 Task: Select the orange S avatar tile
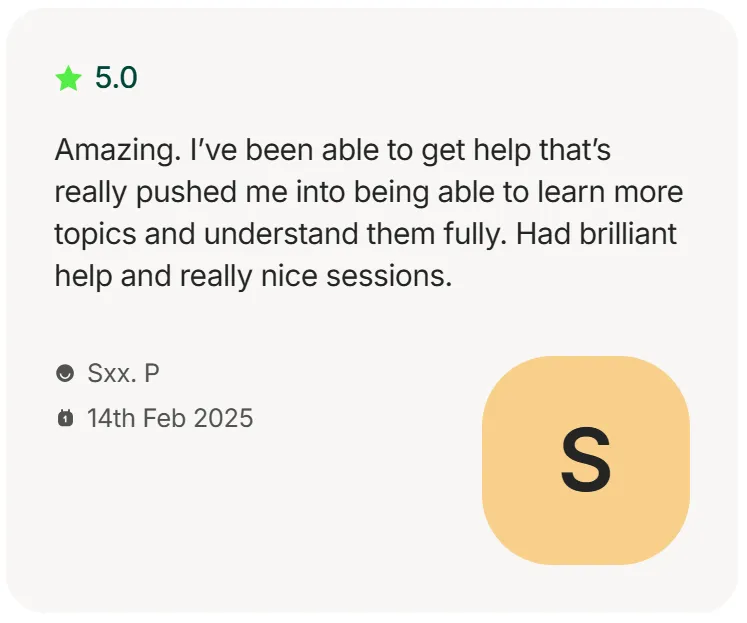[585, 460]
